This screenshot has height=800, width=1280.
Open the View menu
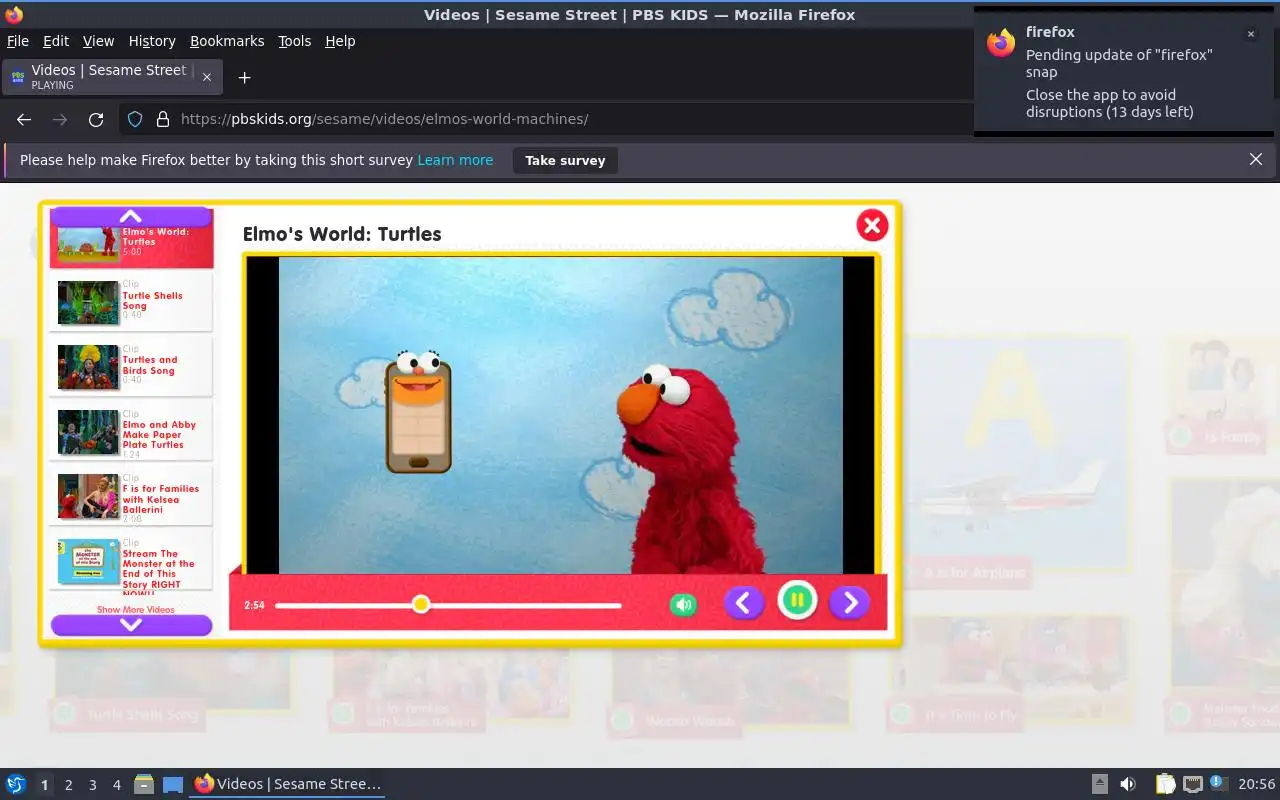(98, 41)
